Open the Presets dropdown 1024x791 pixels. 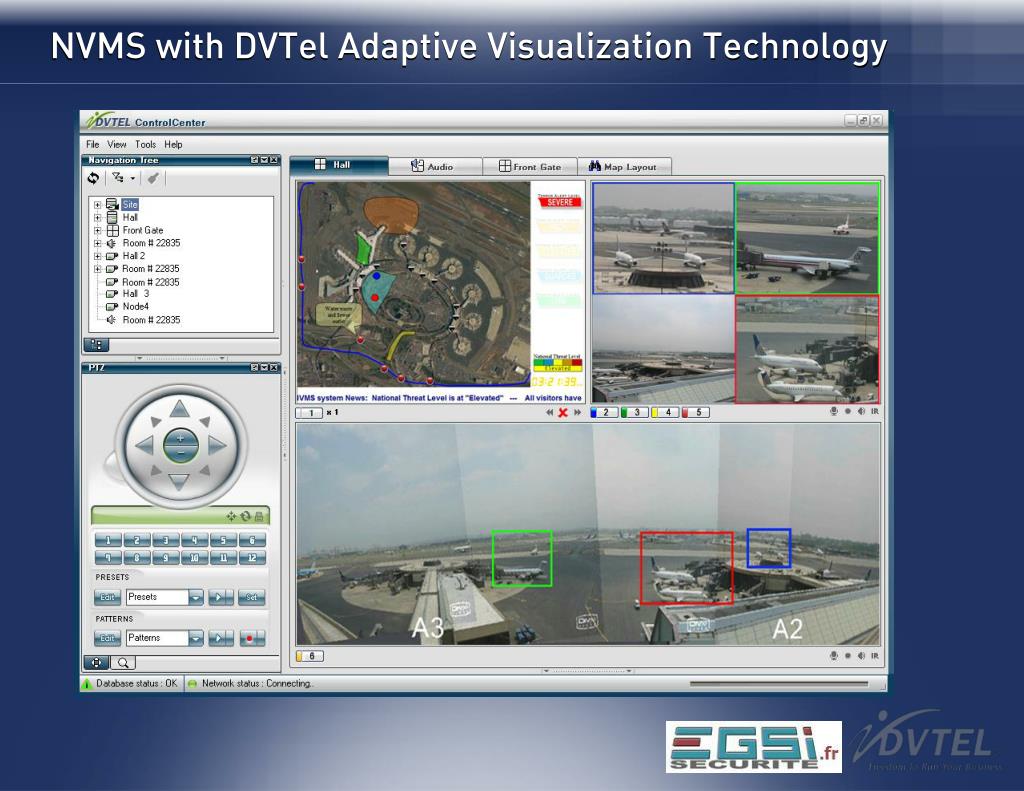195,597
